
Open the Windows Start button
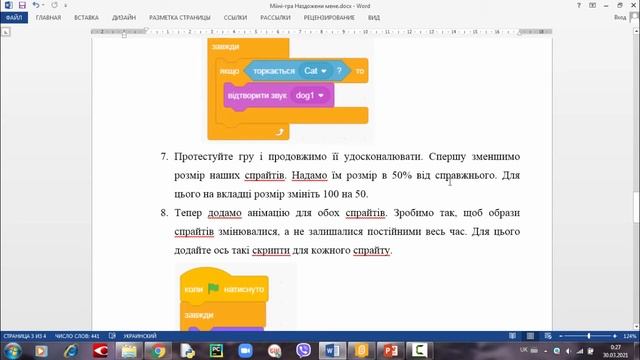(x=13, y=351)
